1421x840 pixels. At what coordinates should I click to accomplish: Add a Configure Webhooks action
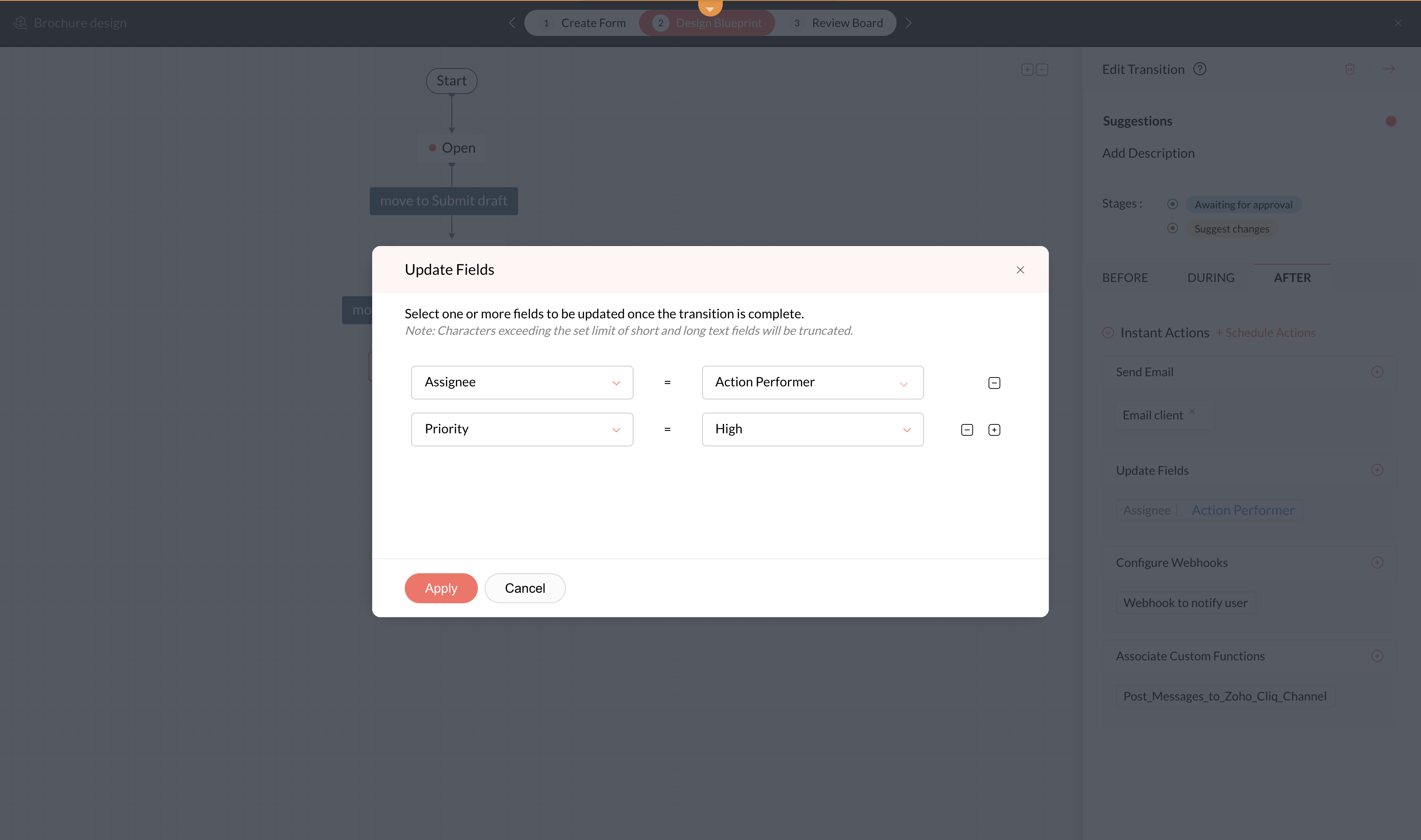1377,563
